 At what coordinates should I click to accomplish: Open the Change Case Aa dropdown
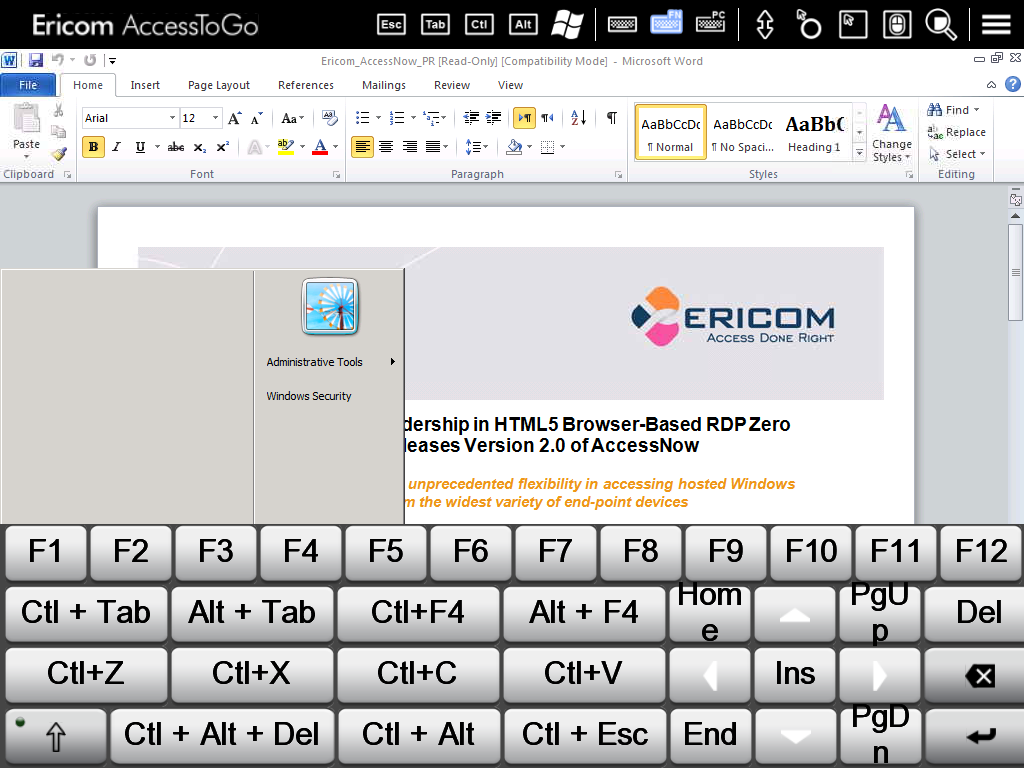(x=293, y=118)
